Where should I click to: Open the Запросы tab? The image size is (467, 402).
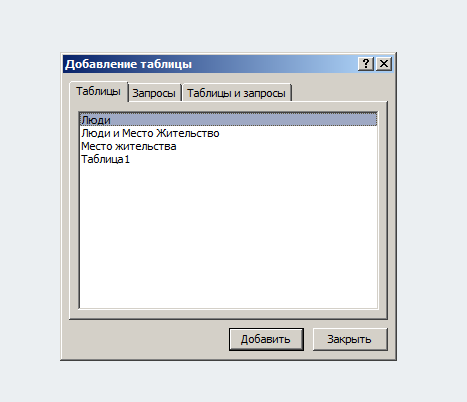pos(154,93)
